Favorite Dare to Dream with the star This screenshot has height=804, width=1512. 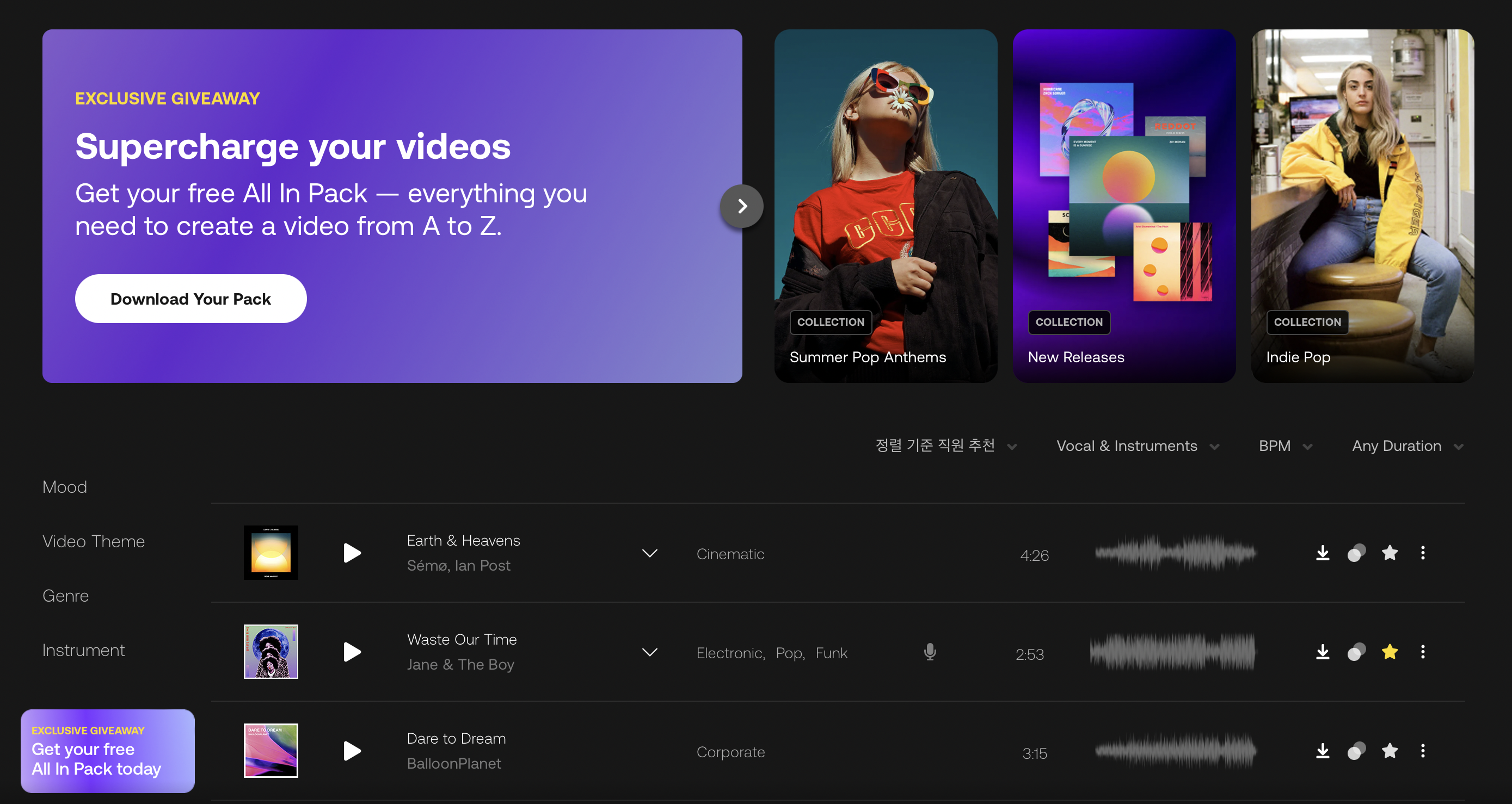(x=1390, y=751)
